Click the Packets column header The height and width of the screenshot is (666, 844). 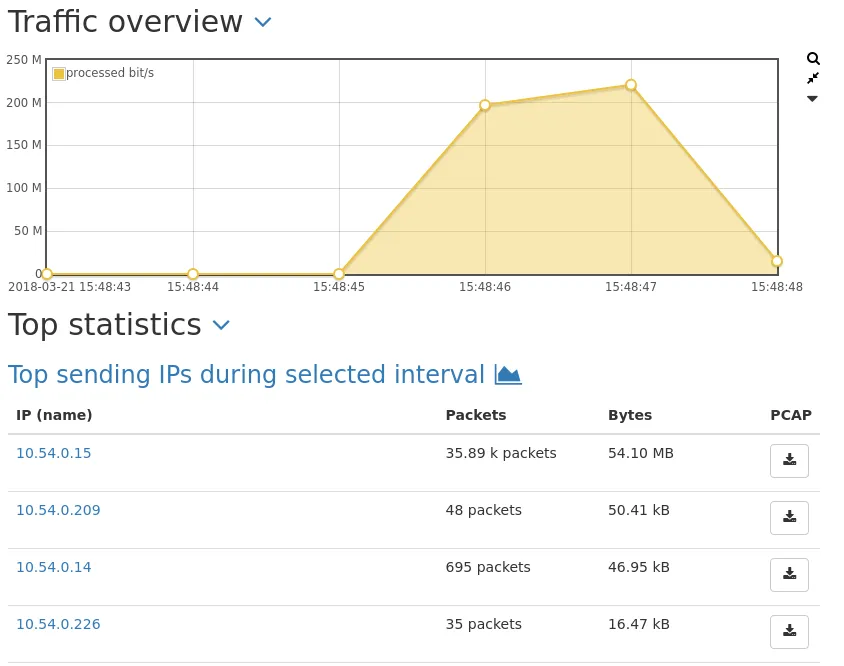[x=476, y=415]
